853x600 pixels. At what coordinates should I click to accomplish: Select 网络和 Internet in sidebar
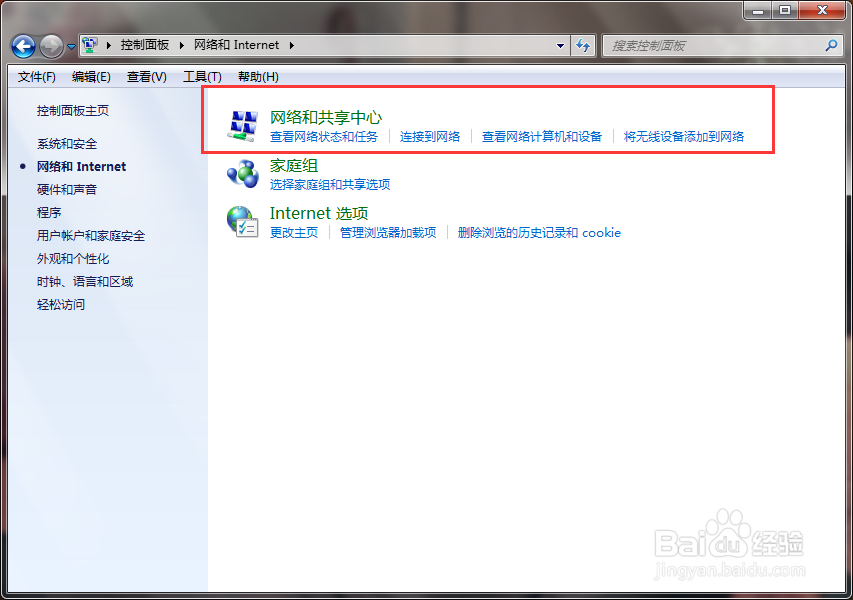pyautogui.click(x=81, y=166)
